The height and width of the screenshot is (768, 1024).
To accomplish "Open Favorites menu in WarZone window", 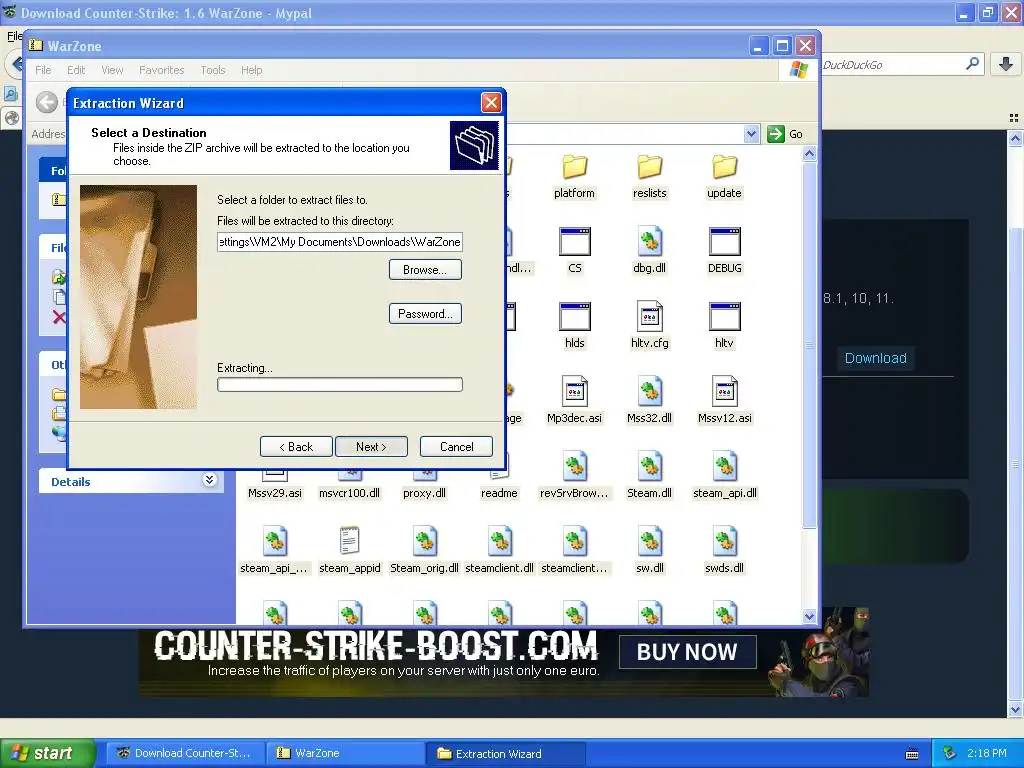I will tap(161, 70).
